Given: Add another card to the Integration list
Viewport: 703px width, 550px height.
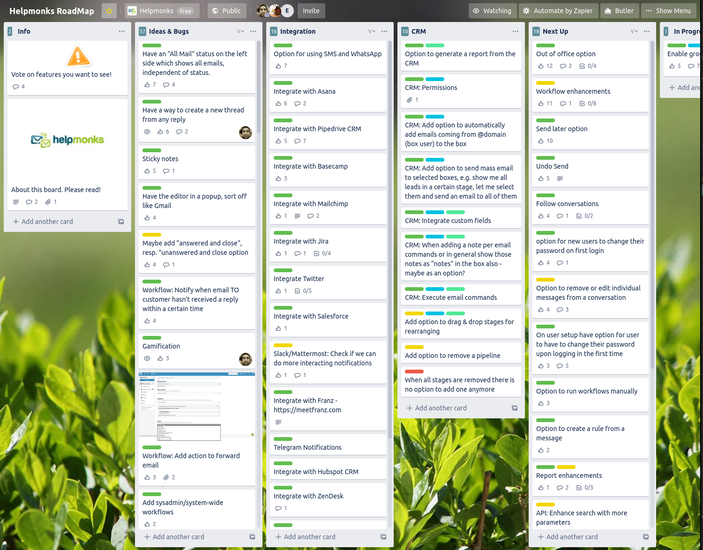Looking at the screenshot, I should tap(305, 537).
